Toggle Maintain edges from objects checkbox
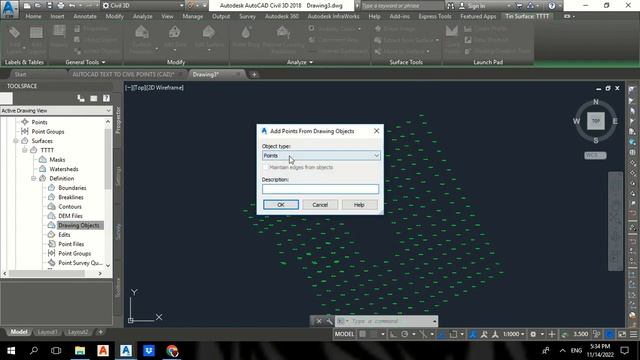The image size is (640, 360). point(266,167)
